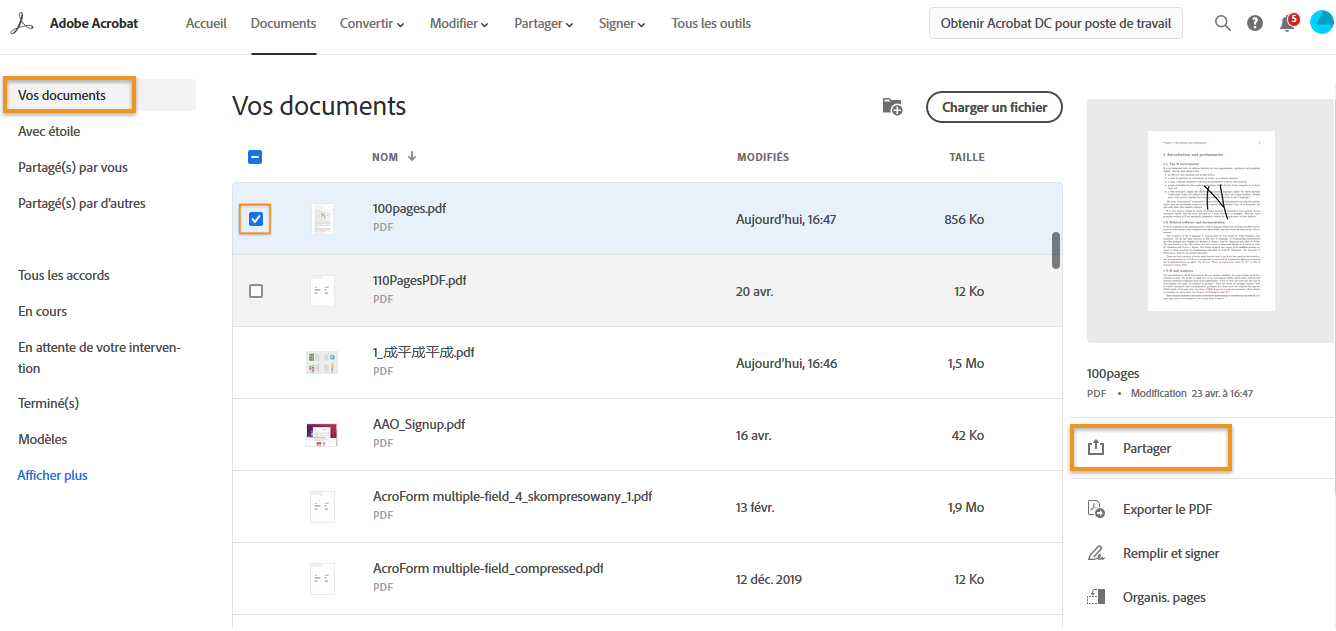Viewport: 1336px width, 631px height.
Task: Expand the Signer dropdown menu
Action: [622, 23]
